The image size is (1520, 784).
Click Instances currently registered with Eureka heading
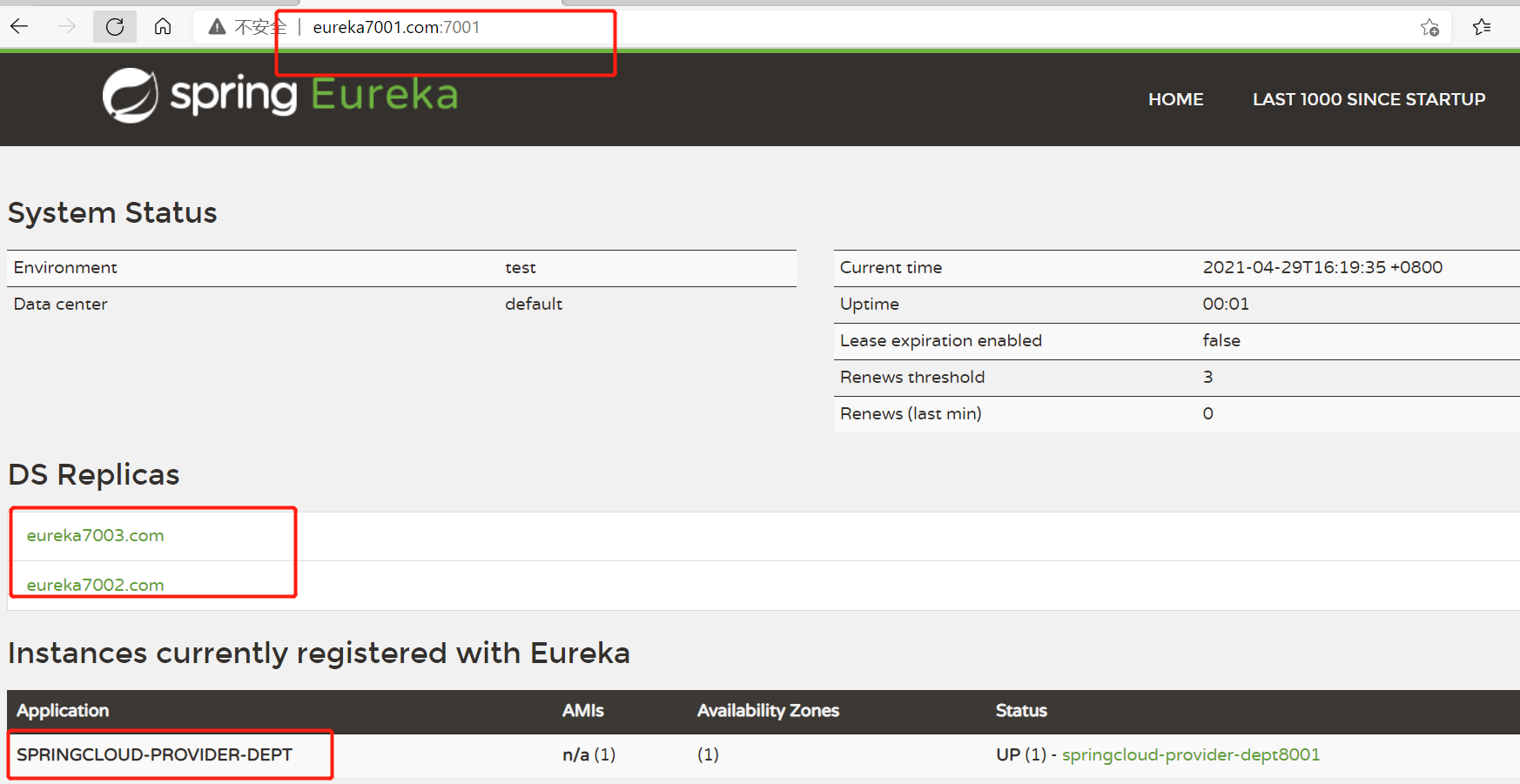coord(319,653)
